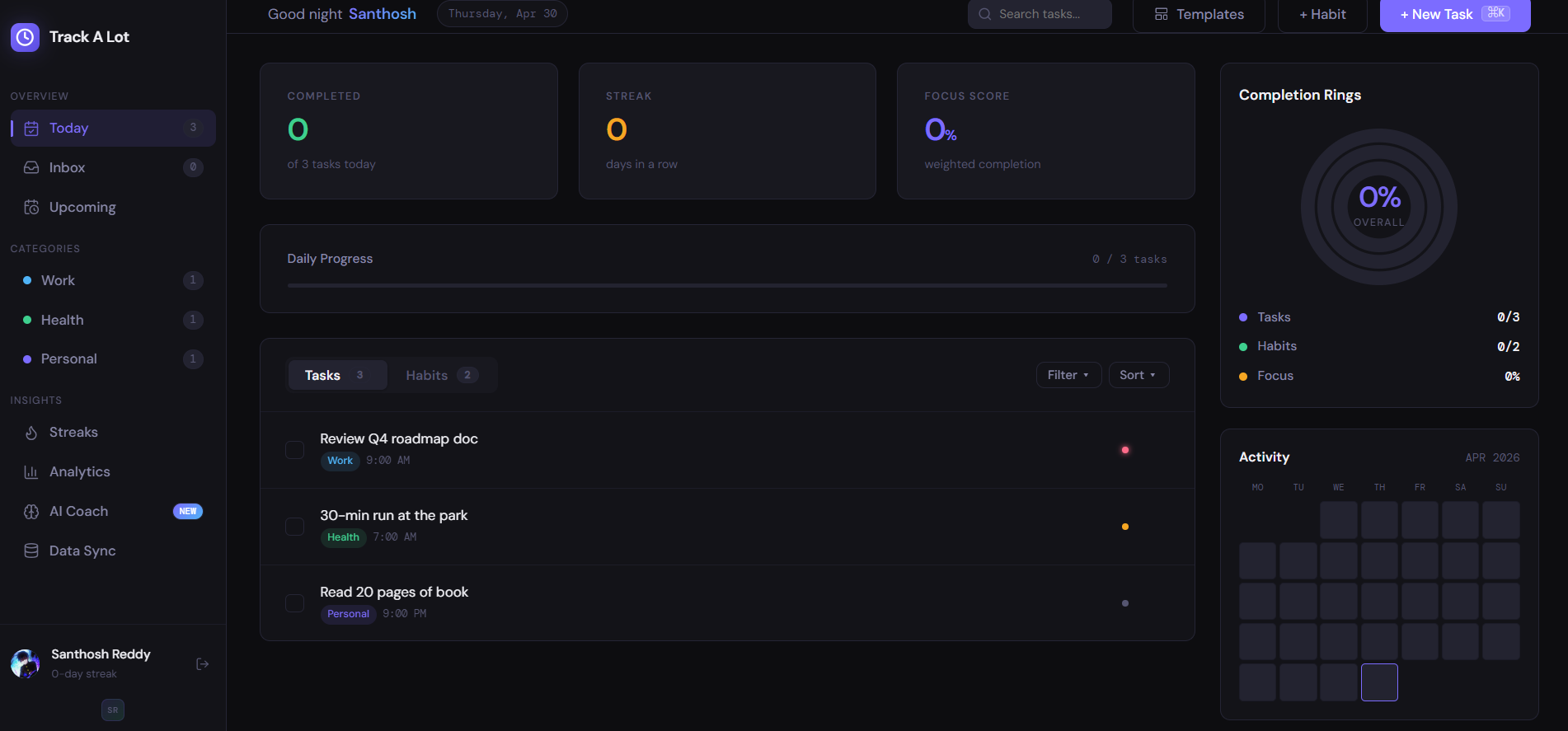The width and height of the screenshot is (1568, 731).
Task: Open Inbox via its tray icon
Action: (x=31, y=167)
